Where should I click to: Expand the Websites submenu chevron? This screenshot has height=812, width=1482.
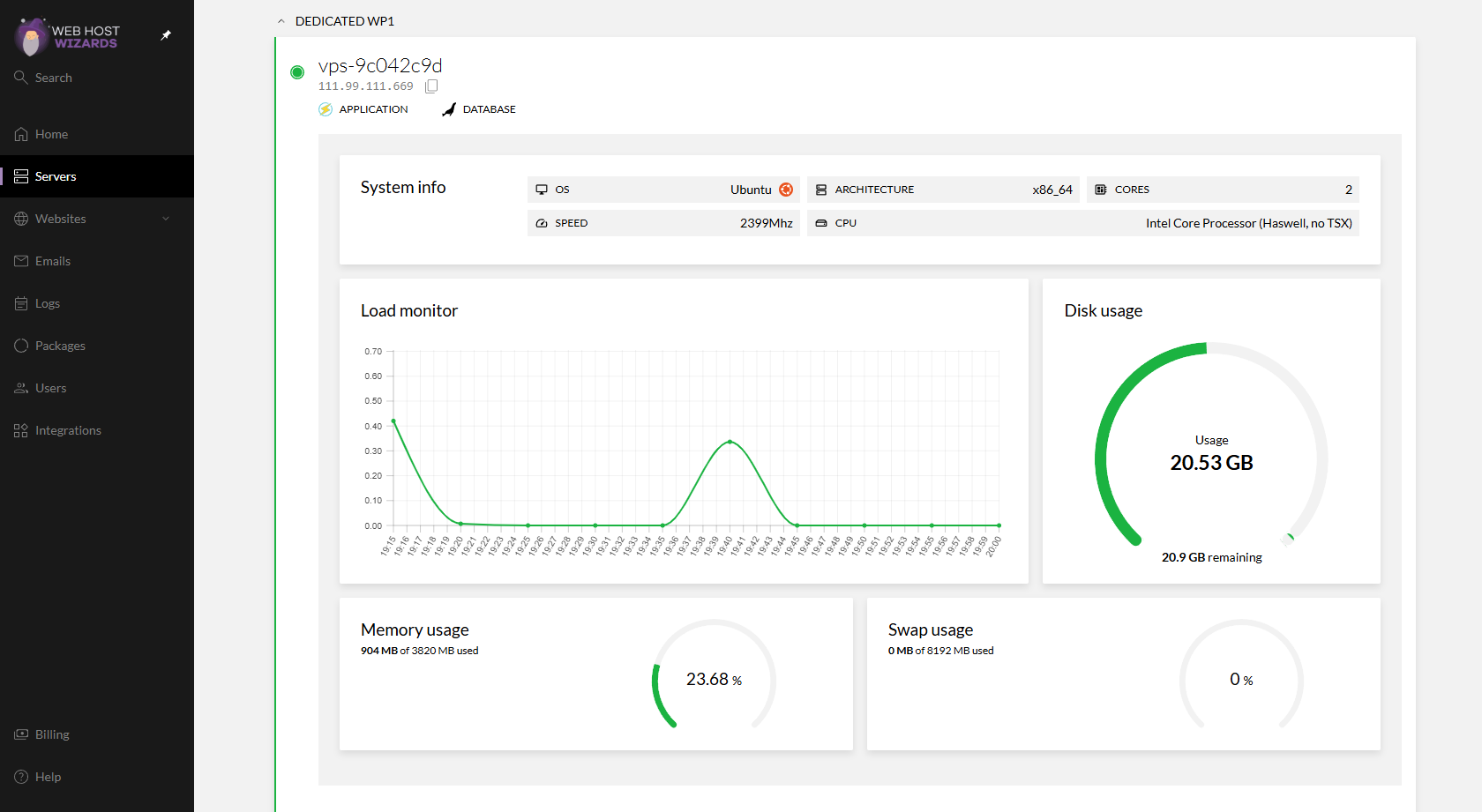click(166, 219)
